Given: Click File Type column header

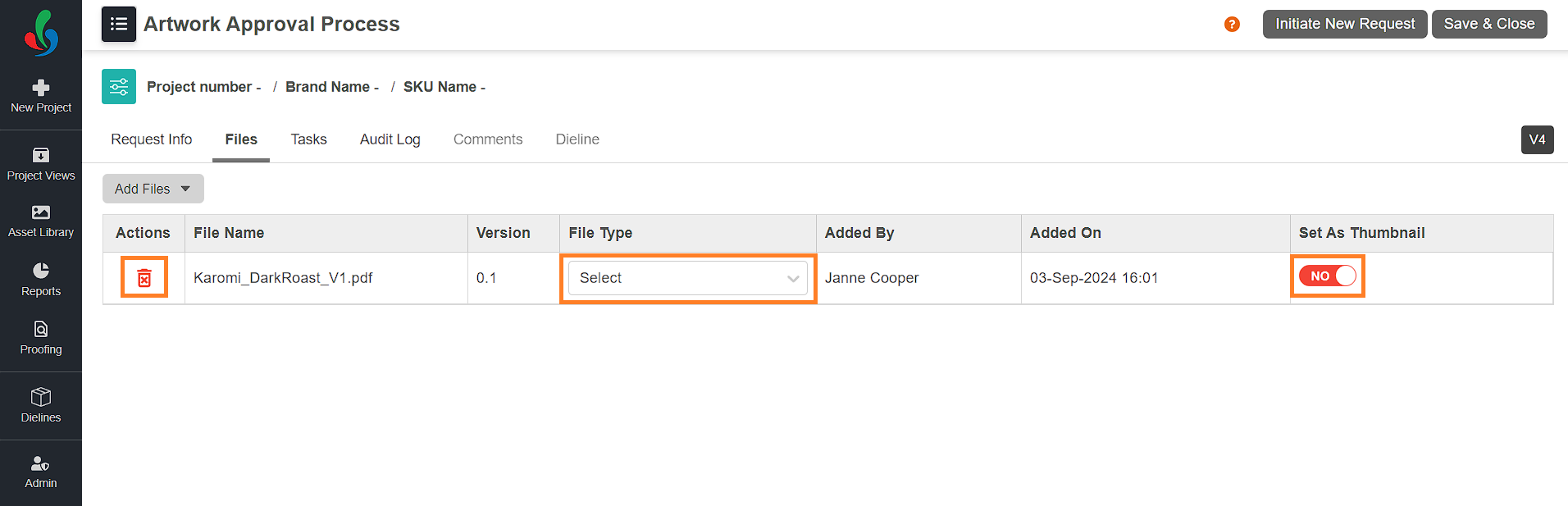Looking at the screenshot, I should (600, 233).
